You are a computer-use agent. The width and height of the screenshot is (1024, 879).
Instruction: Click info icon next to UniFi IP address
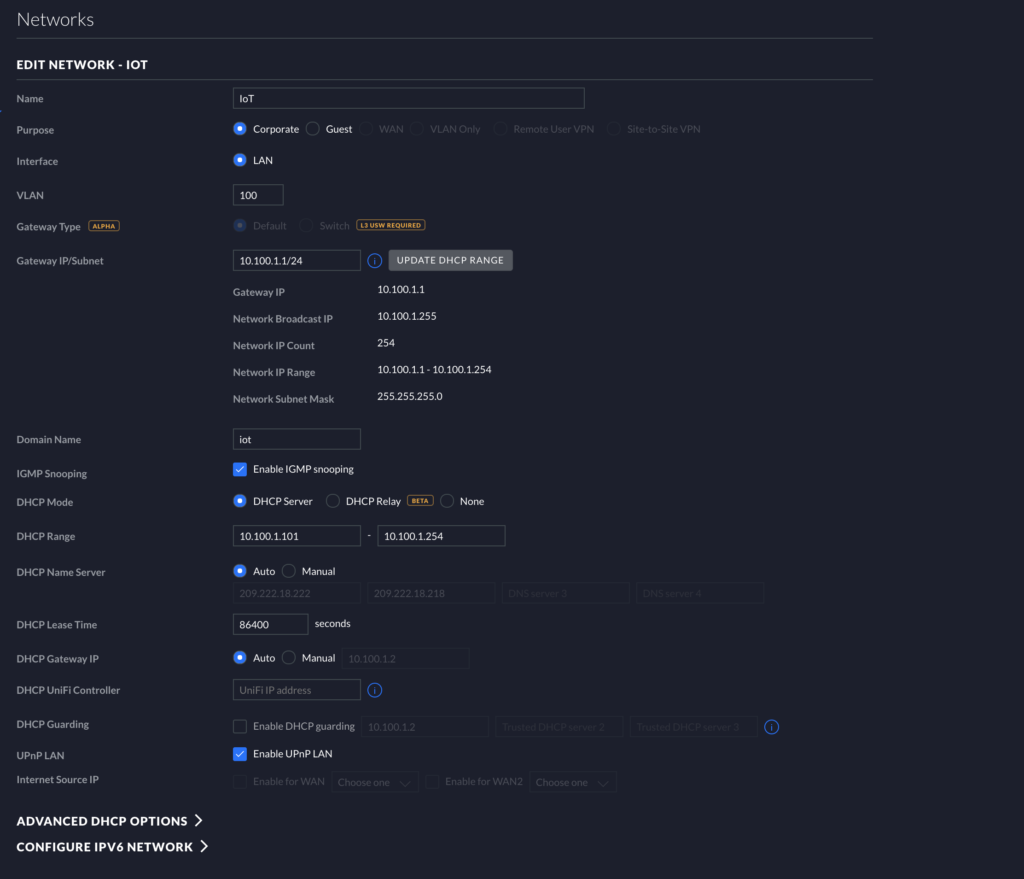click(x=375, y=690)
